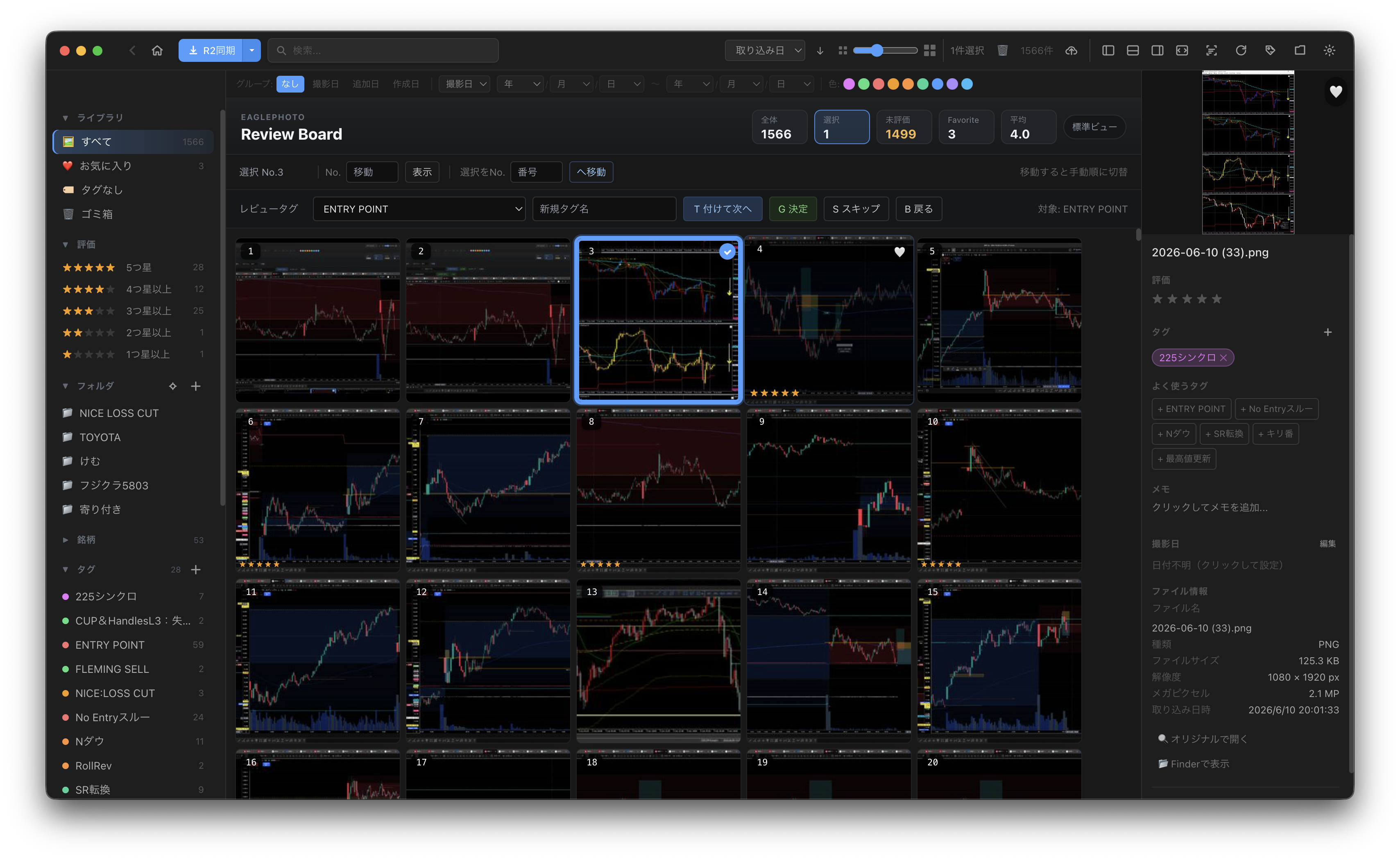1400x860 pixels.
Task: Select すべて in library
Action: point(133,142)
